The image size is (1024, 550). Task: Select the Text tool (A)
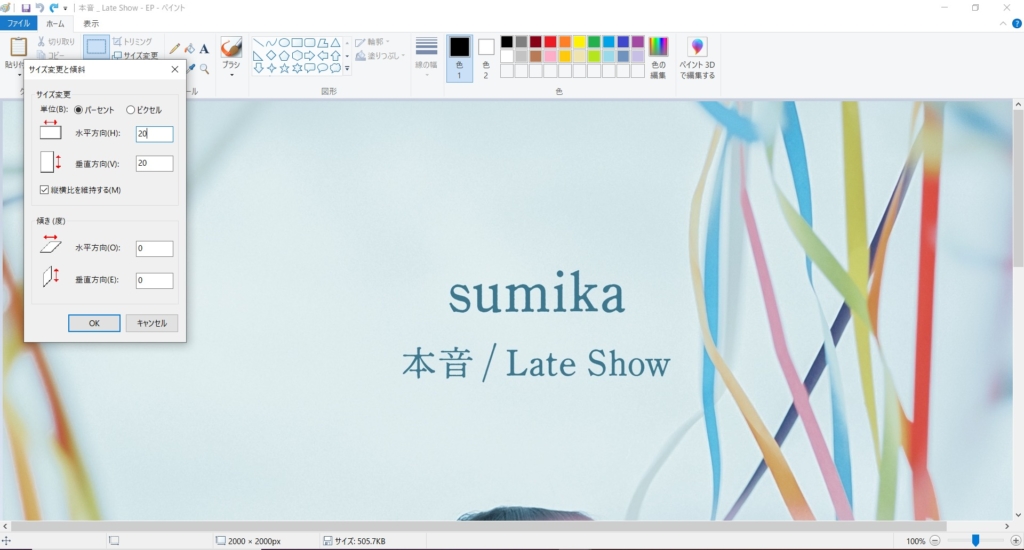pyautogui.click(x=204, y=49)
